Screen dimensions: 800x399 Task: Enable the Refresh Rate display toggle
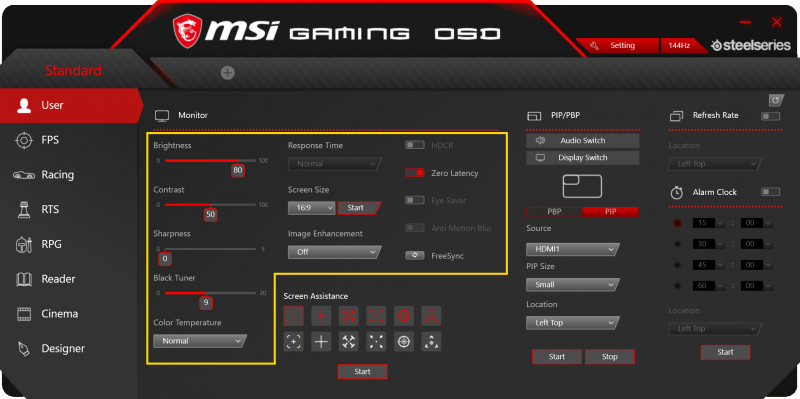pos(770,116)
